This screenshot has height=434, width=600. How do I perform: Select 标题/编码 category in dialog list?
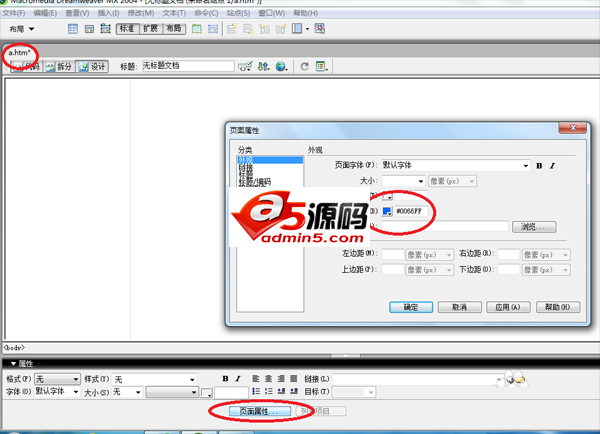254,183
